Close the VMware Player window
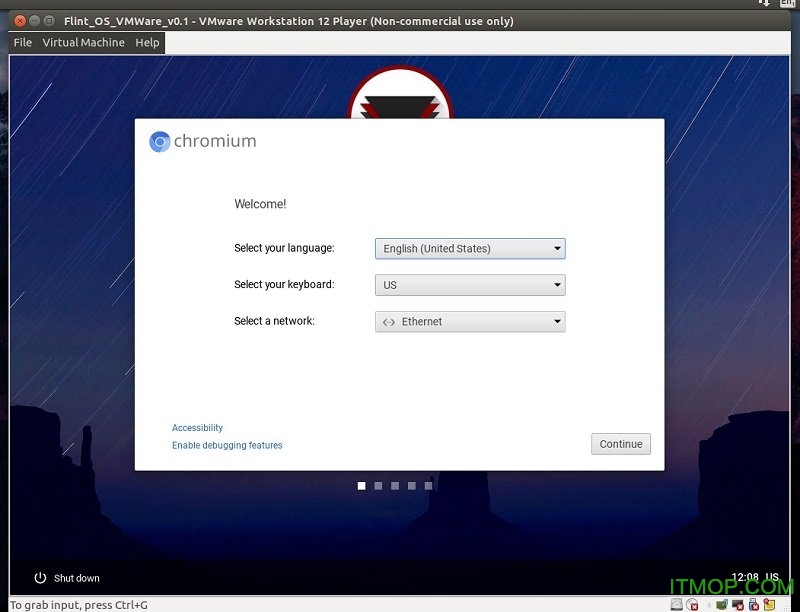This screenshot has width=800, height=612. [x=20, y=21]
